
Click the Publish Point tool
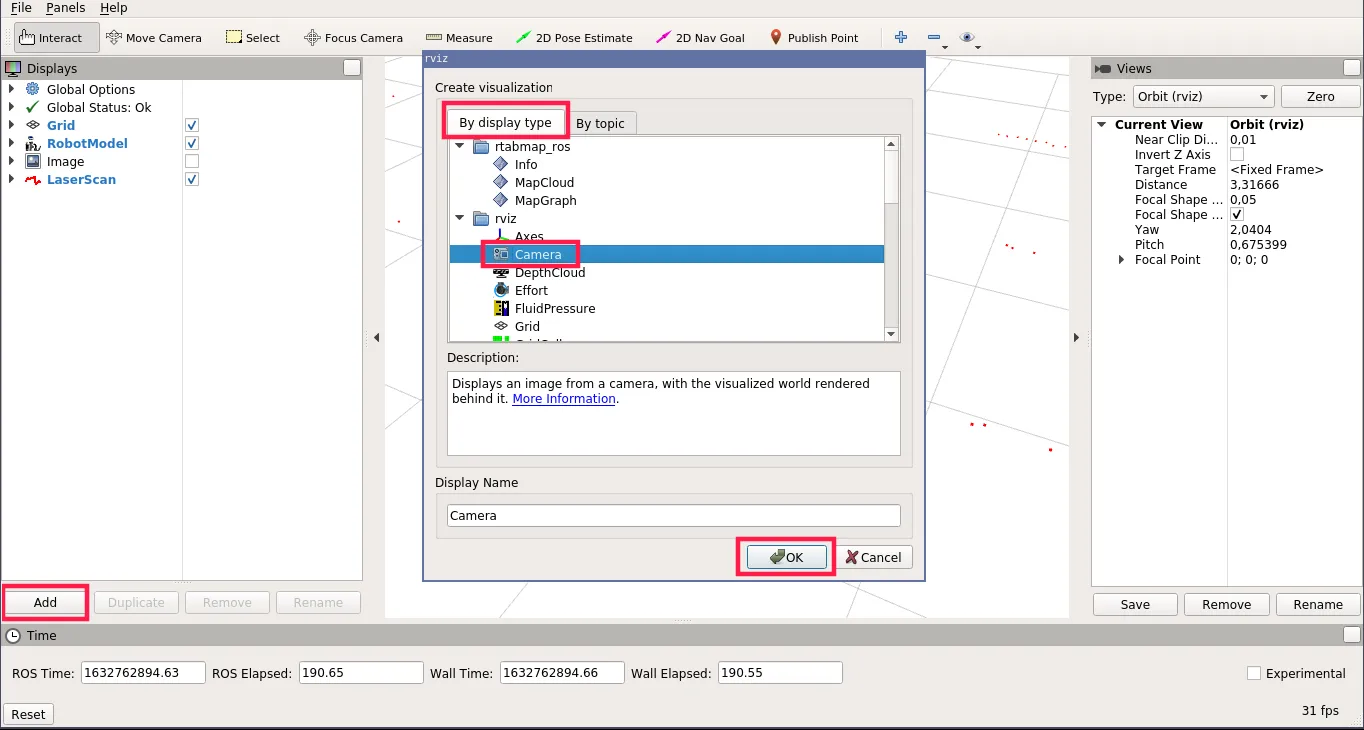813,38
